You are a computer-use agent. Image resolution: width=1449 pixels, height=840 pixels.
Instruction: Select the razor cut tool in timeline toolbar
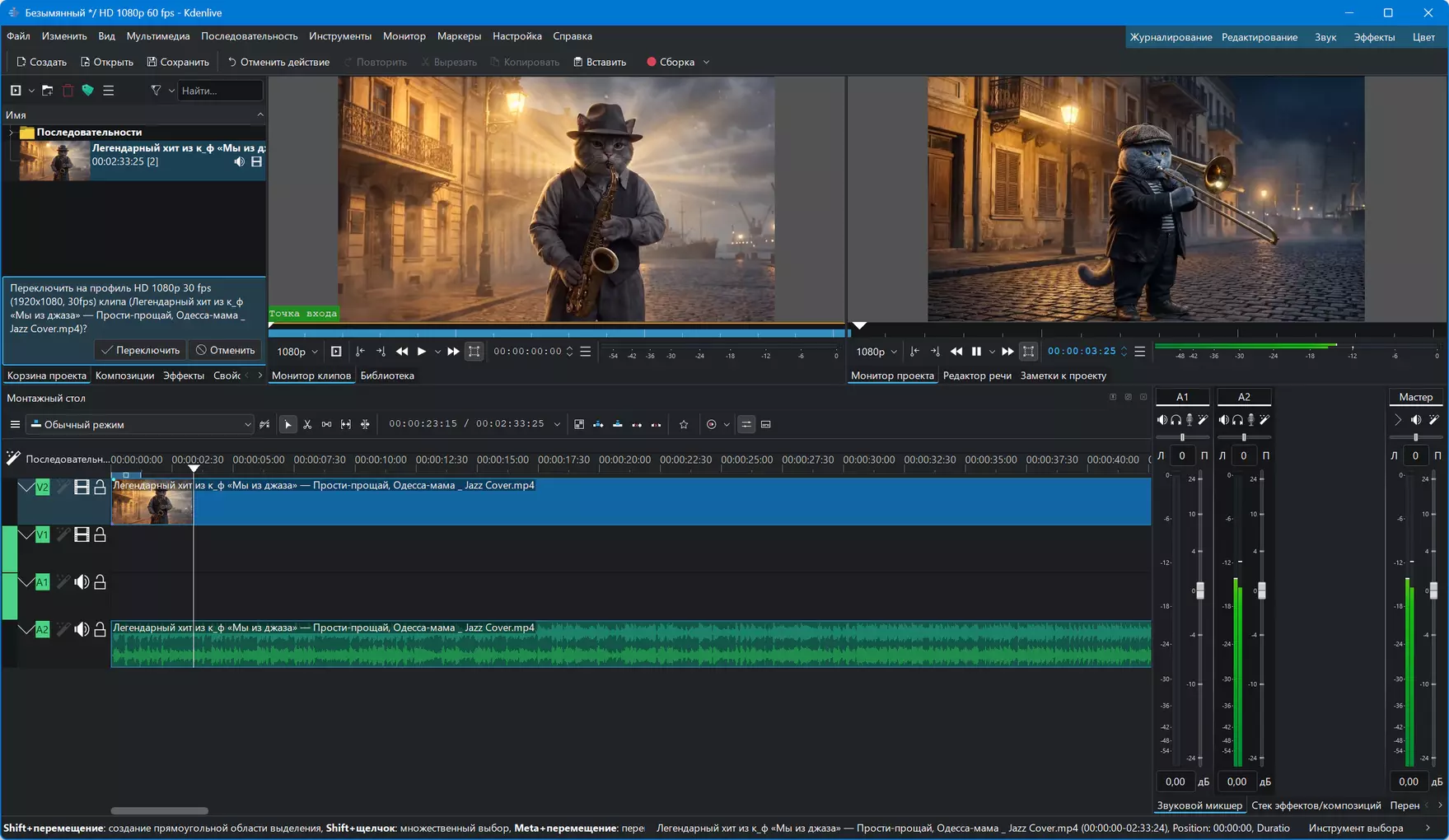tap(307, 425)
